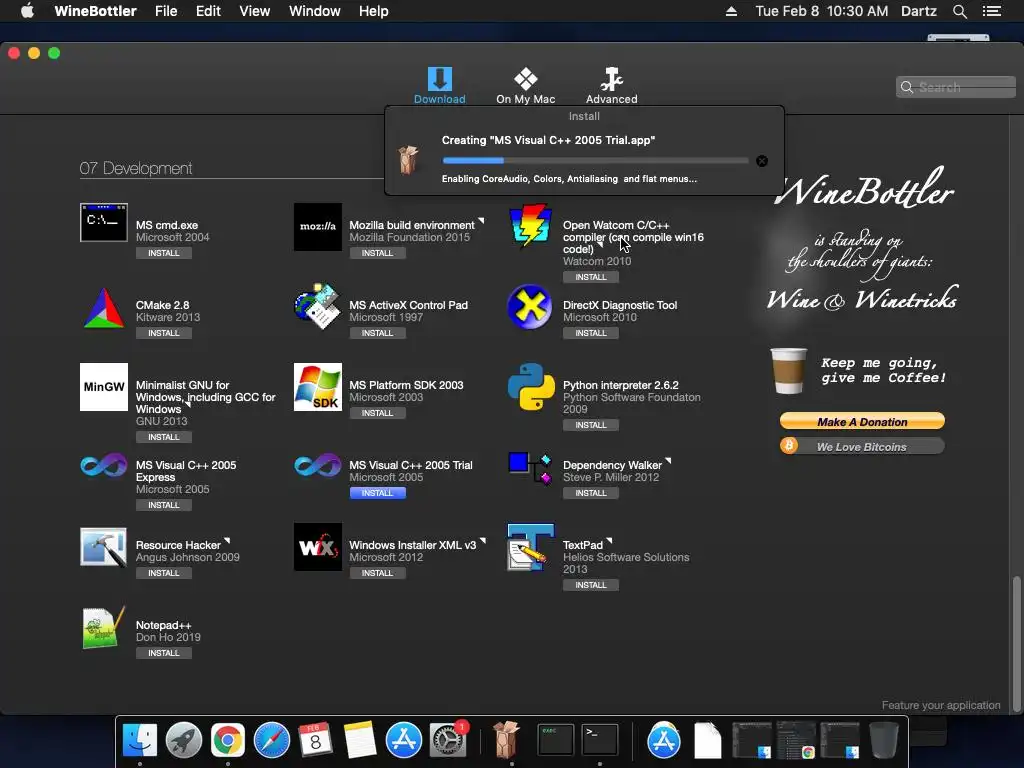
Task: Expand Open Watcom compiler description triangle
Action: tap(600, 246)
